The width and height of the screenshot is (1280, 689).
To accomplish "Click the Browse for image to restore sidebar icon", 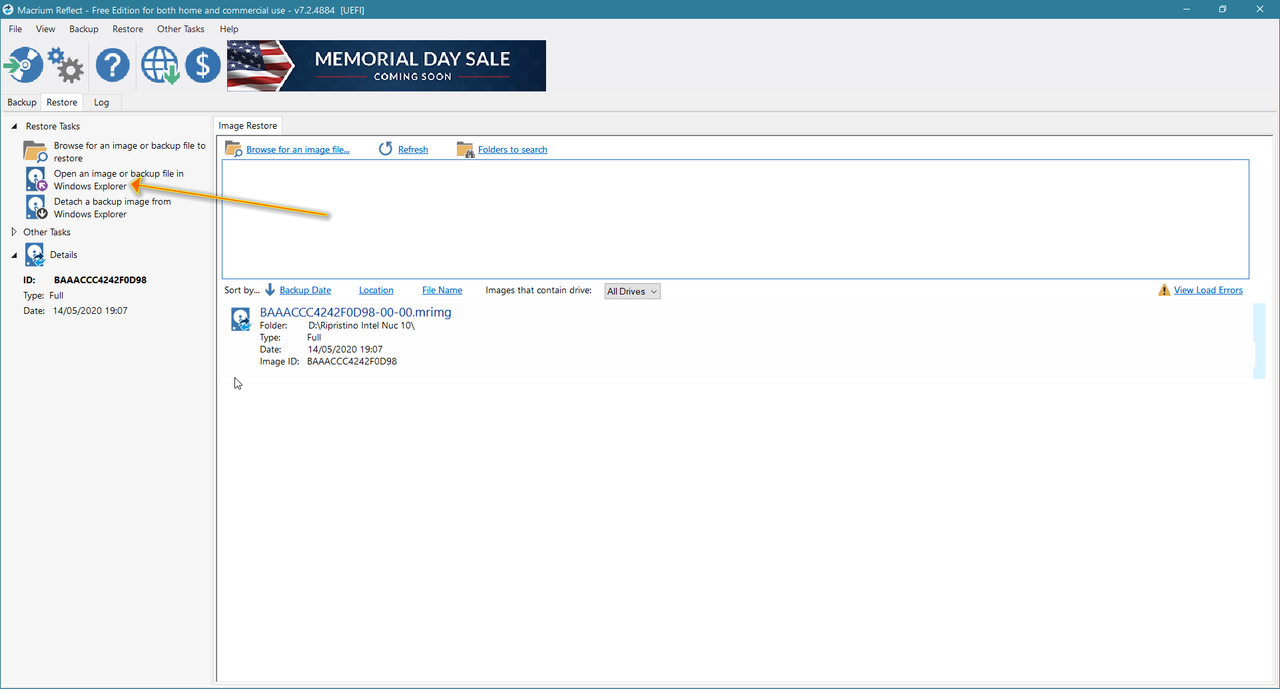I will click(36, 152).
